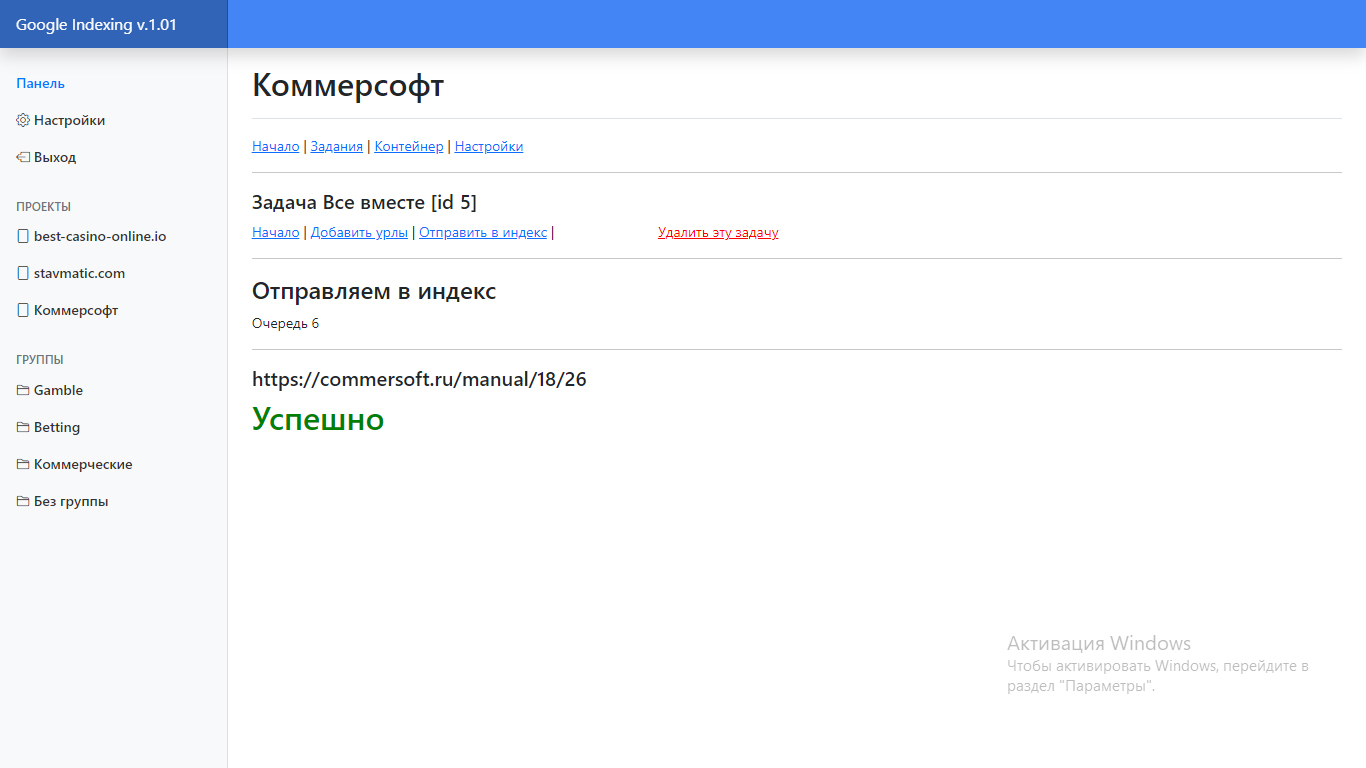Screen dimensions: 1366x768
Task: Click Добавить урлы link
Action: (x=360, y=232)
